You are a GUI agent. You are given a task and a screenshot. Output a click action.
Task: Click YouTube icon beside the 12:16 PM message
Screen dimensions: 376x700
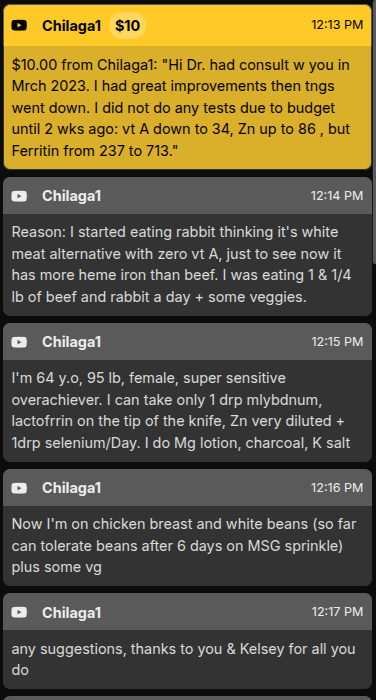coord(19,488)
